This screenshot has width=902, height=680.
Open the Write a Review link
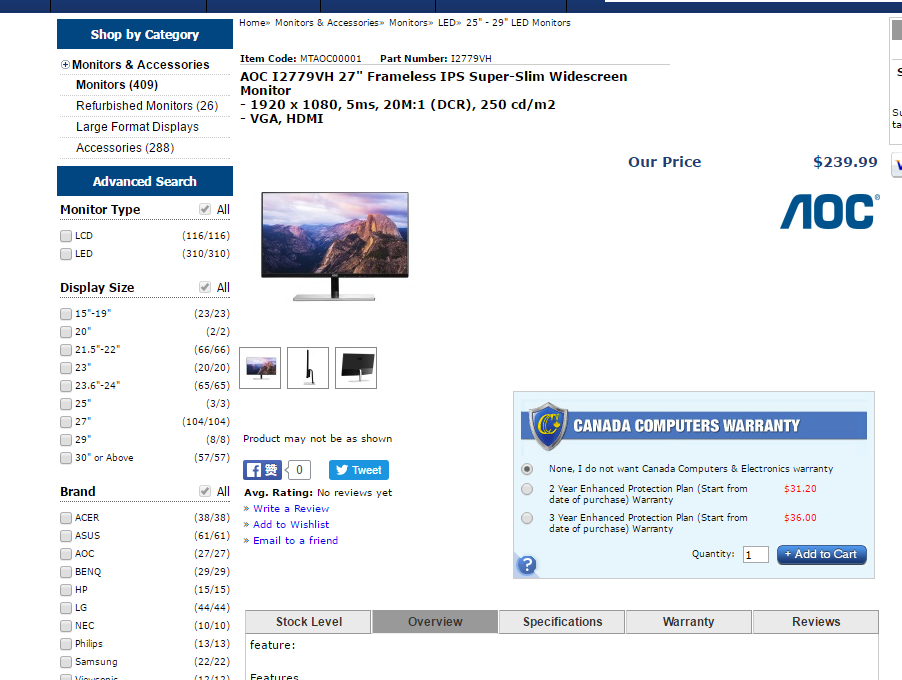coord(291,509)
